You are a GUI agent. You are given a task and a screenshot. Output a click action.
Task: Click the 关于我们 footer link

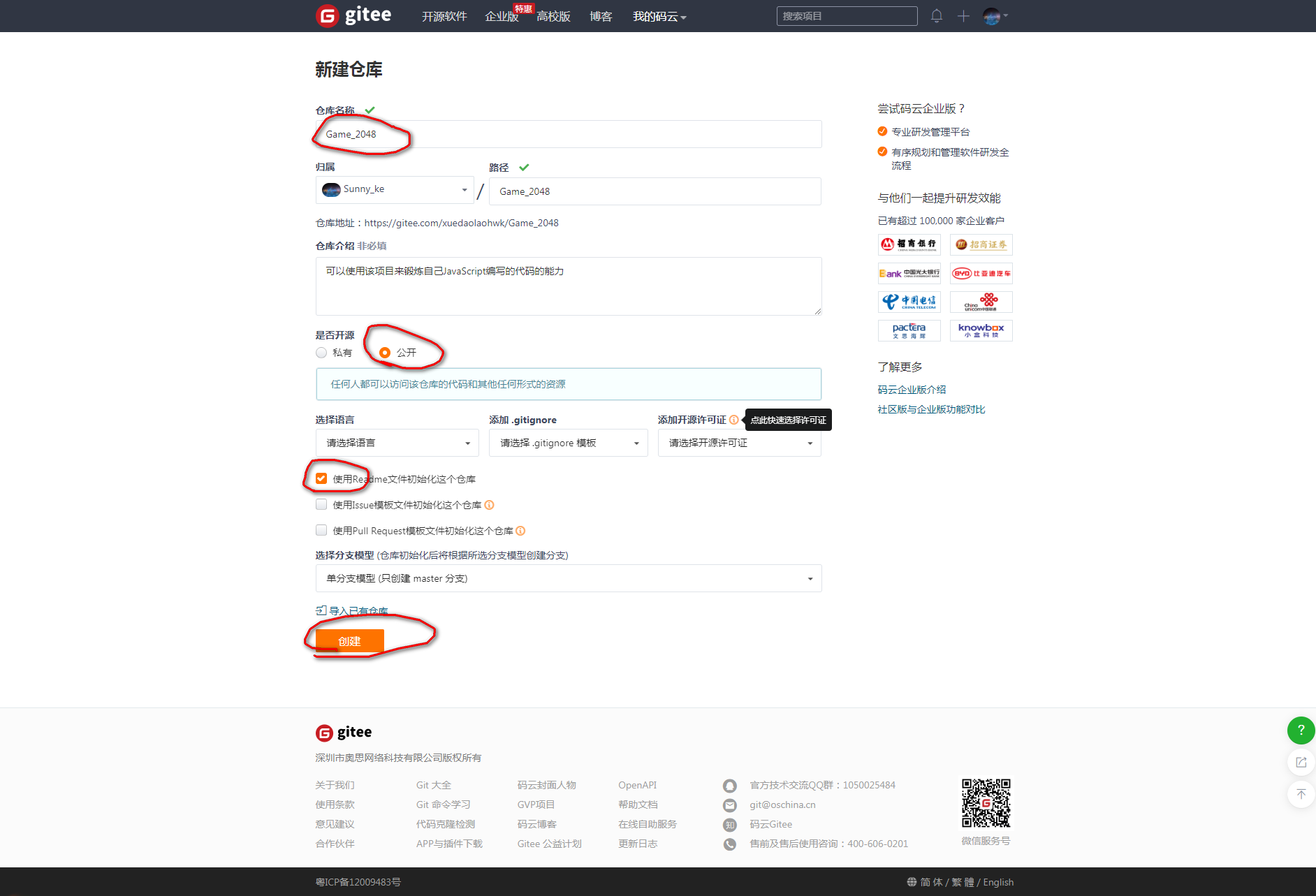click(335, 785)
